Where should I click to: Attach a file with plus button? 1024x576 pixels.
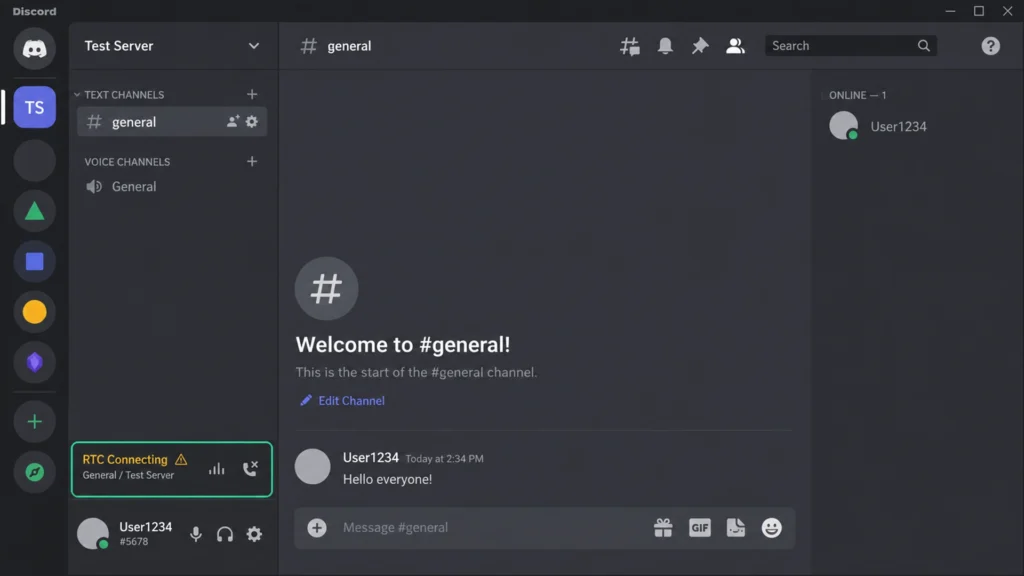click(x=317, y=528)
